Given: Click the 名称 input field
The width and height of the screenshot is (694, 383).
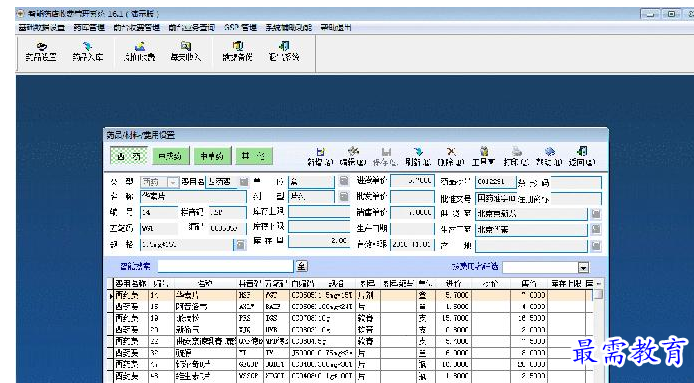Looking at the screenshot, I should click(193, 197).
